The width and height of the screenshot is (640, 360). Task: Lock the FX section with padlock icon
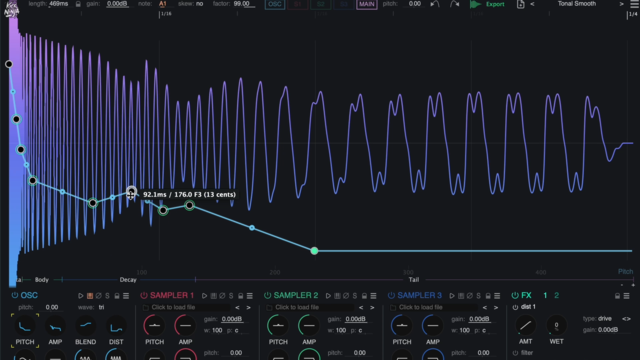point(617,296)
